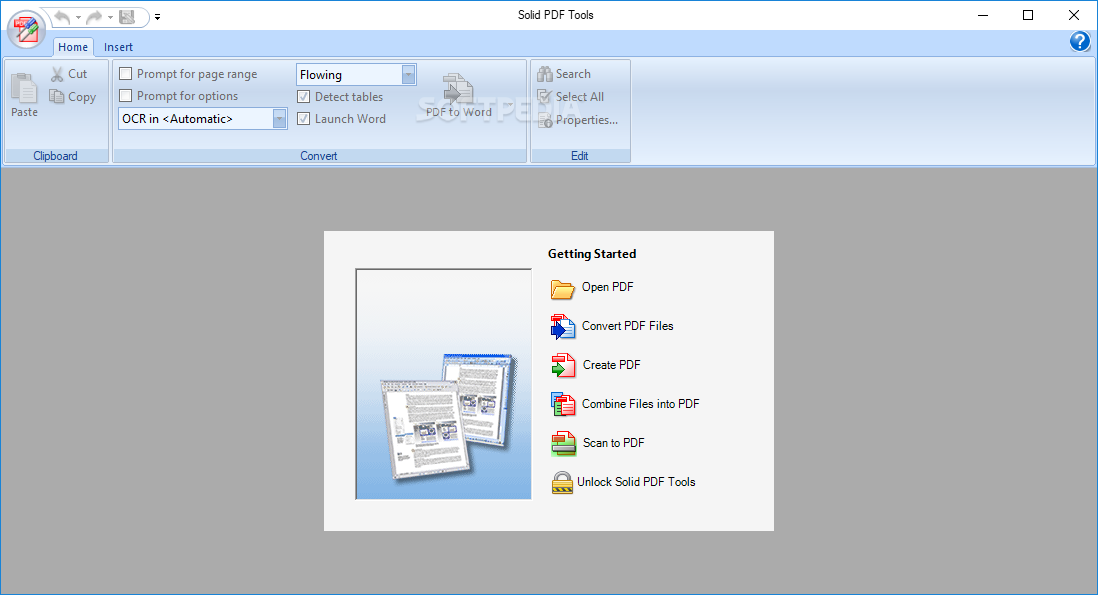
Task: Click the Open PDF link text
Action: [x=608, y=287]
